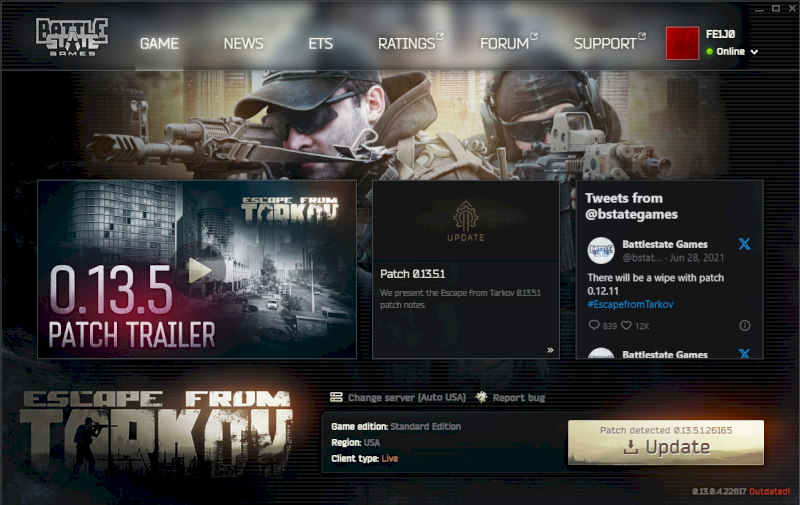Play the 0.13.5 patch trailer

click(199, 270)
